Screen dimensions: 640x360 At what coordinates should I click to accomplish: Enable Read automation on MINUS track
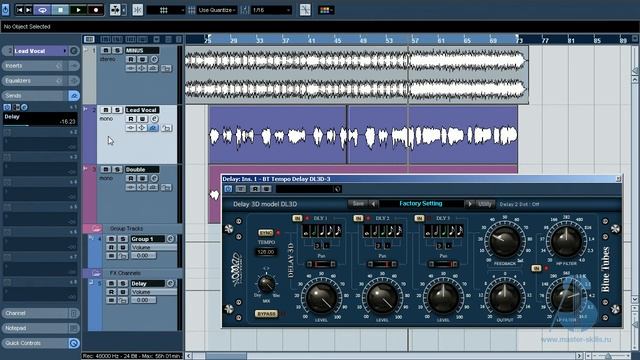[131, 59]
